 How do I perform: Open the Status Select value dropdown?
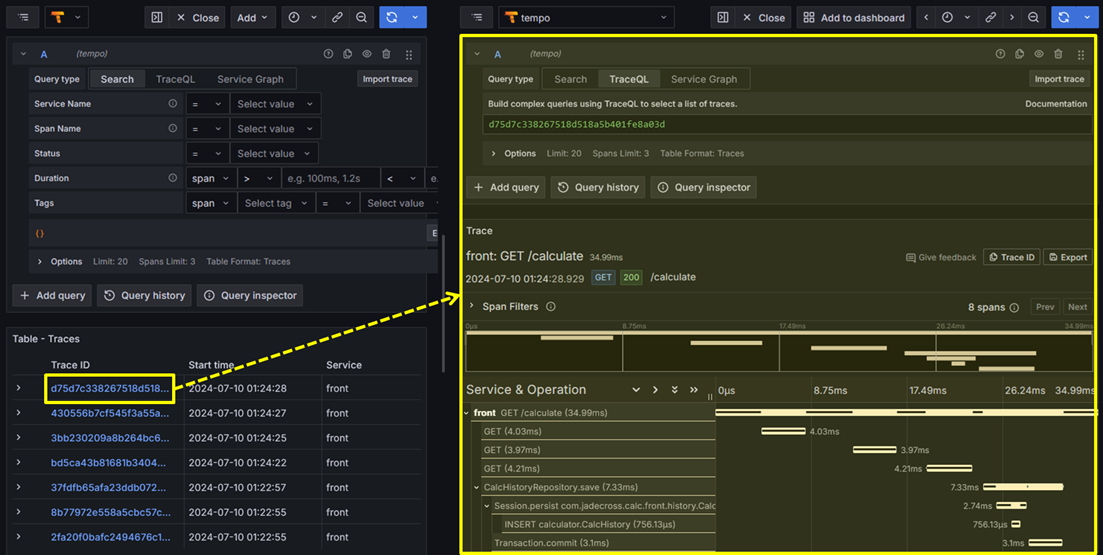click(274, 153)
